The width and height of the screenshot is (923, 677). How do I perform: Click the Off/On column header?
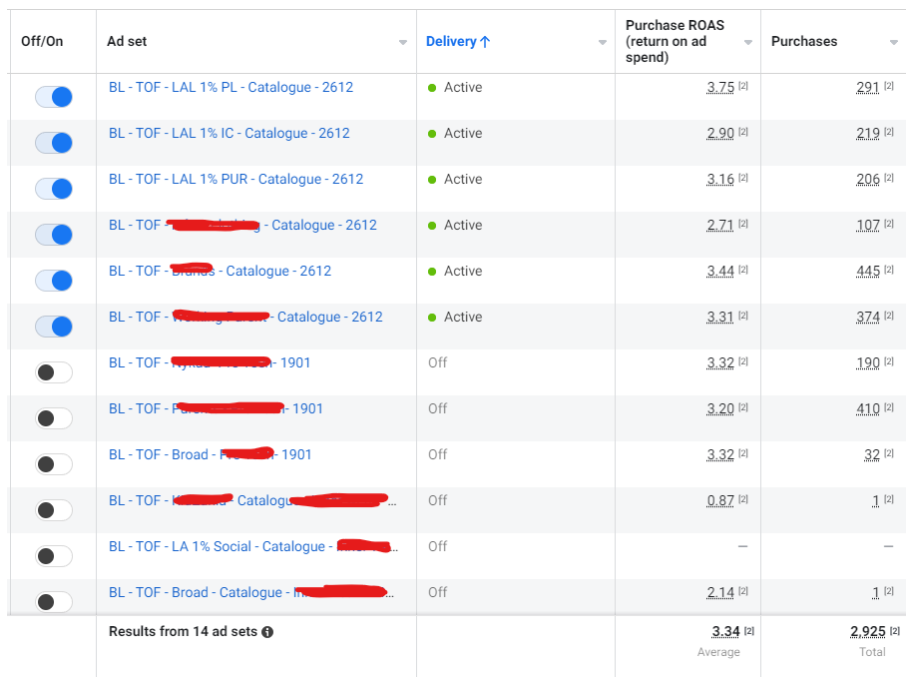[x=43, y=42]
